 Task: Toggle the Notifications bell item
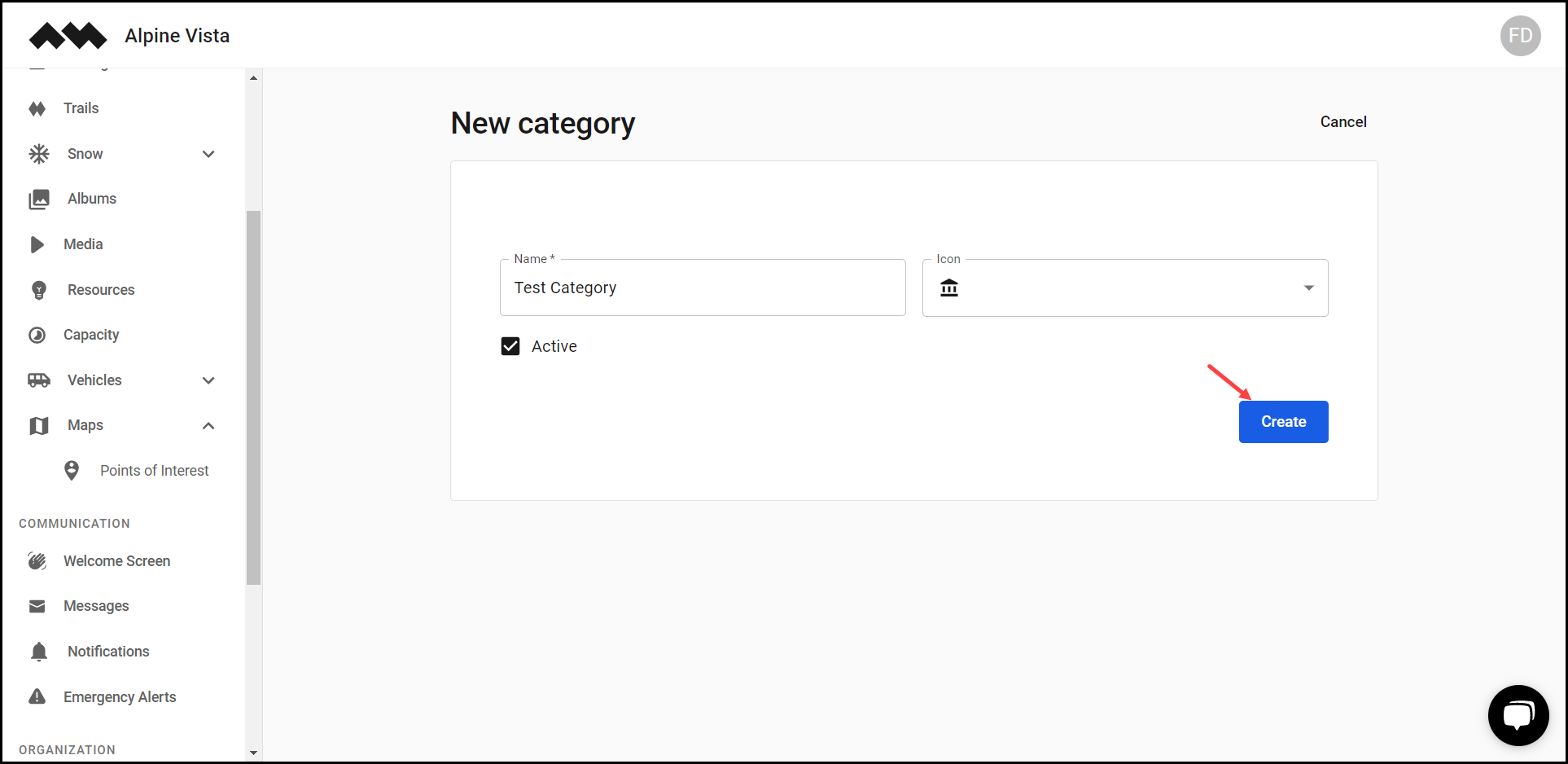tap(38, 651)
